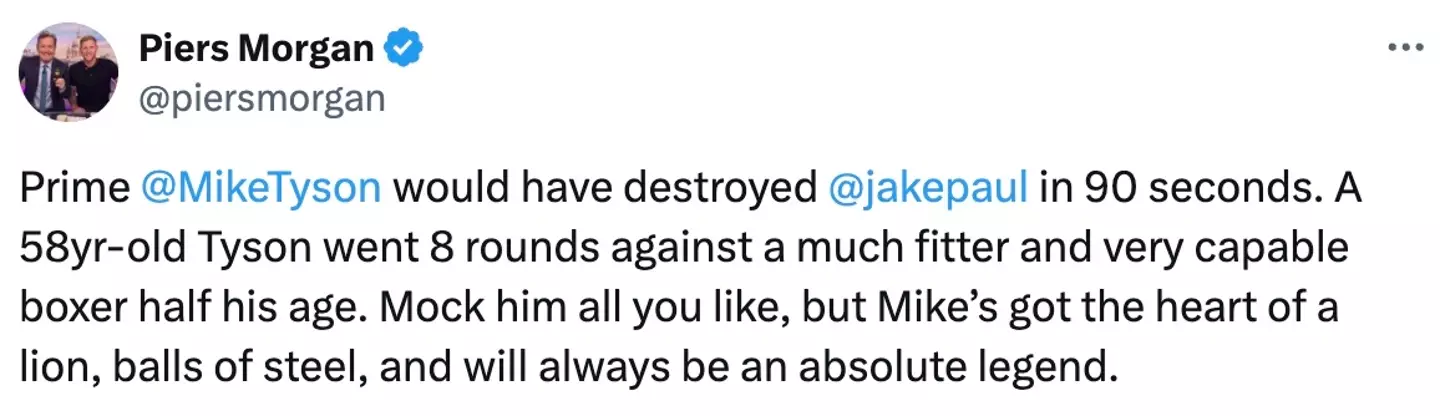Follow the @MikeTyson mention link

click(x=261, y=188)
